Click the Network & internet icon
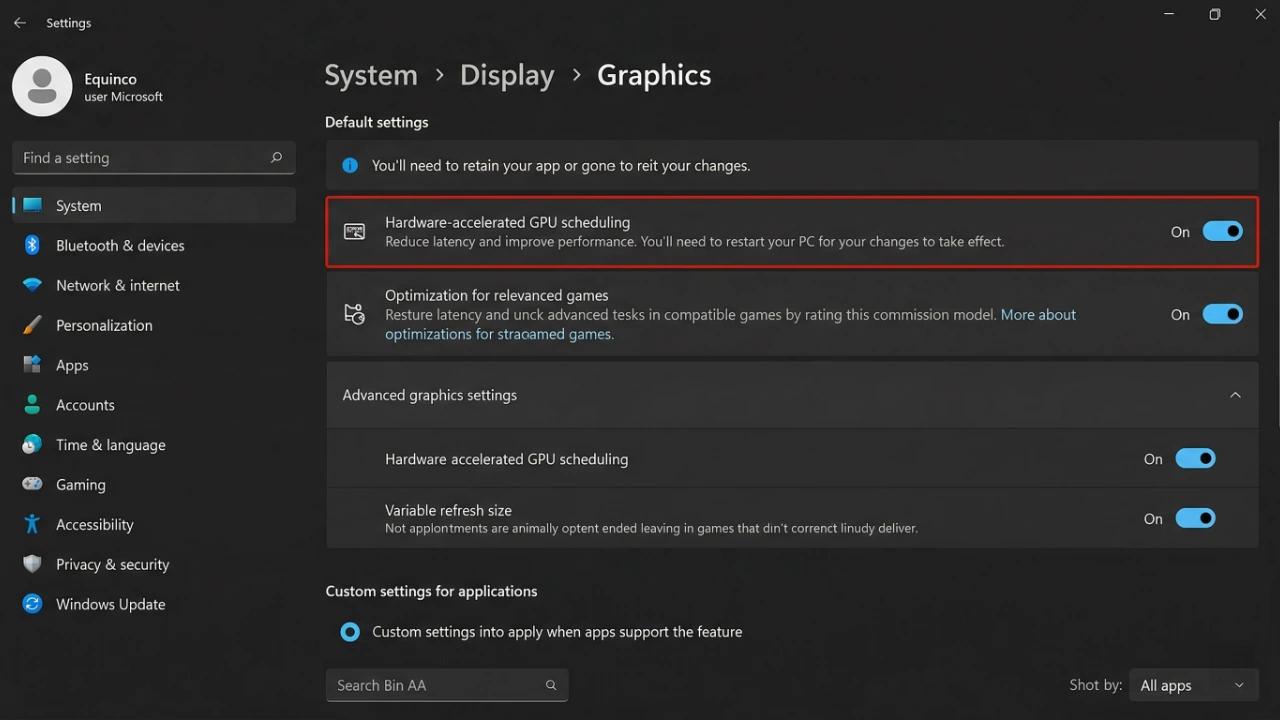1280x720 pixels. [x=32, y=285]
